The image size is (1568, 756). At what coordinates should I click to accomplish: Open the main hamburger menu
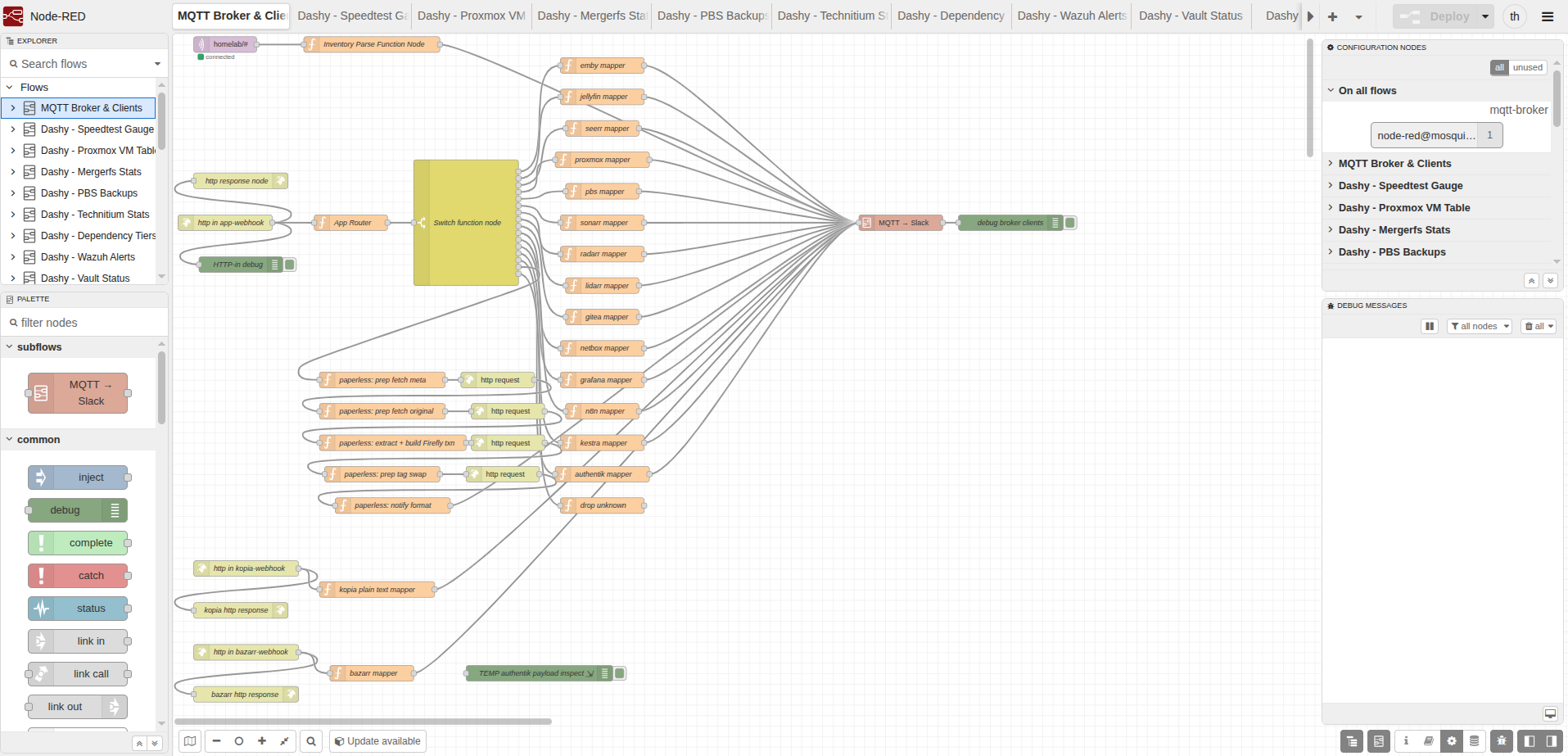pyautogui.click(x=1548, y=16)
